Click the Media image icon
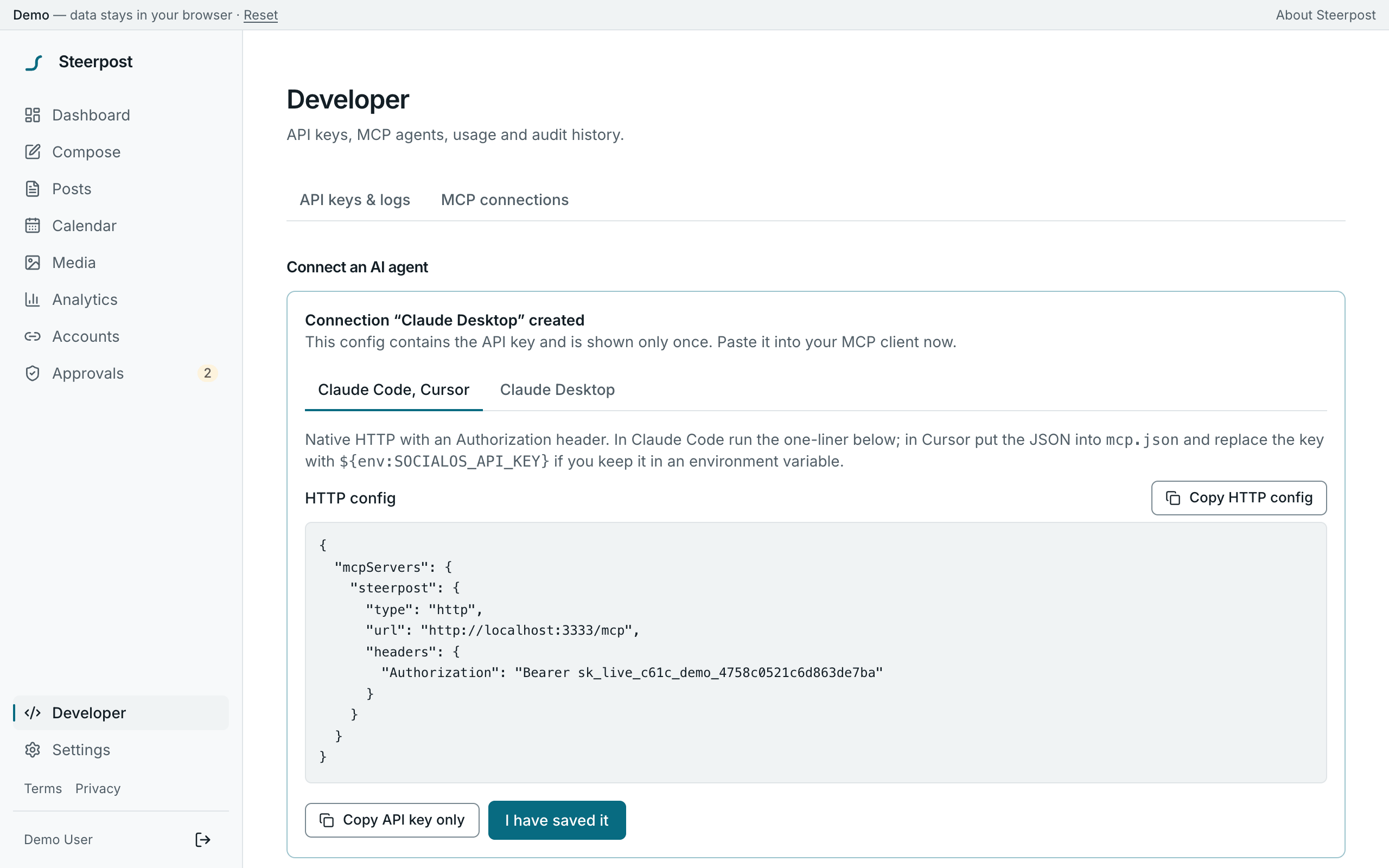 [33, 263]
